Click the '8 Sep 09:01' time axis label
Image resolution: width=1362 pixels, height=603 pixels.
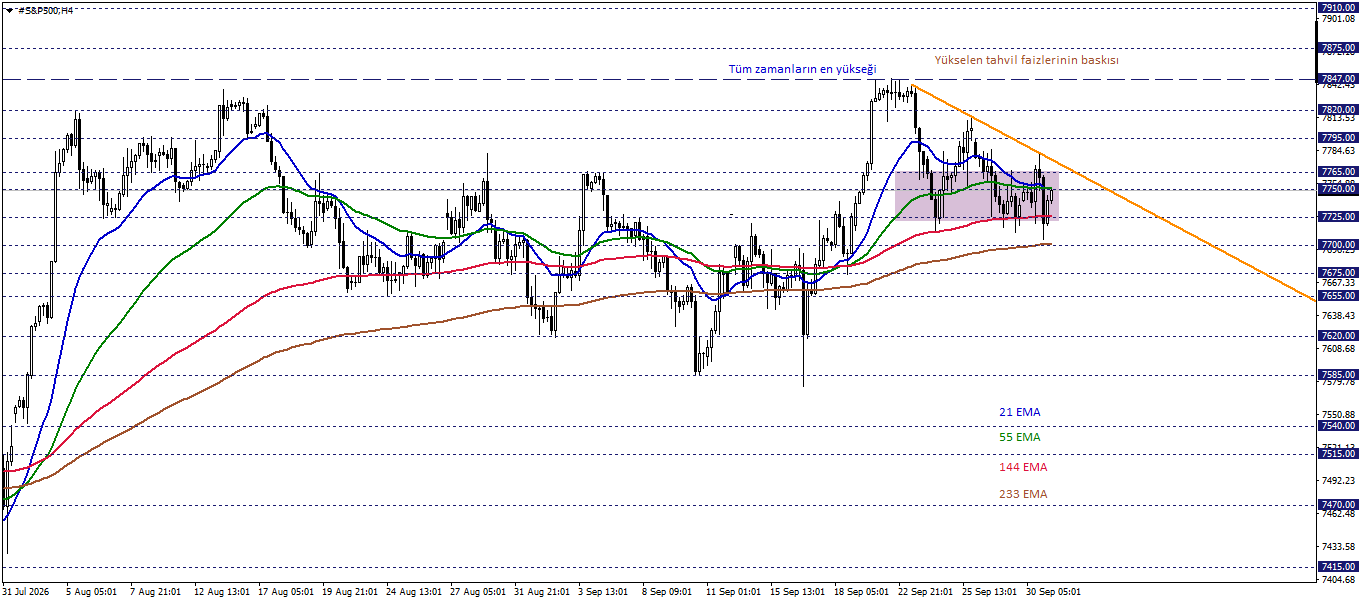[668, 592]
